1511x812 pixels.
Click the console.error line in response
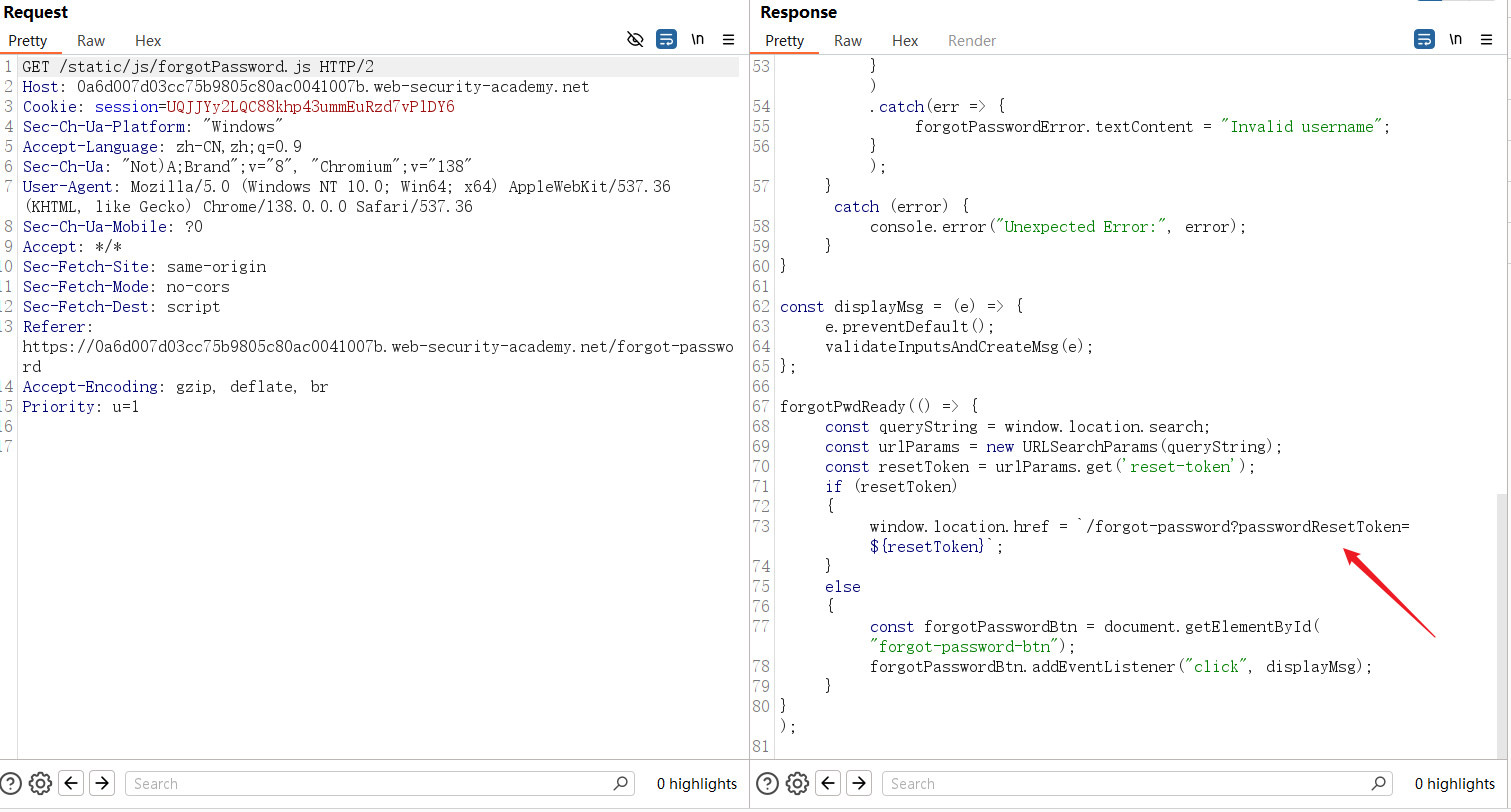point(1058,227)
